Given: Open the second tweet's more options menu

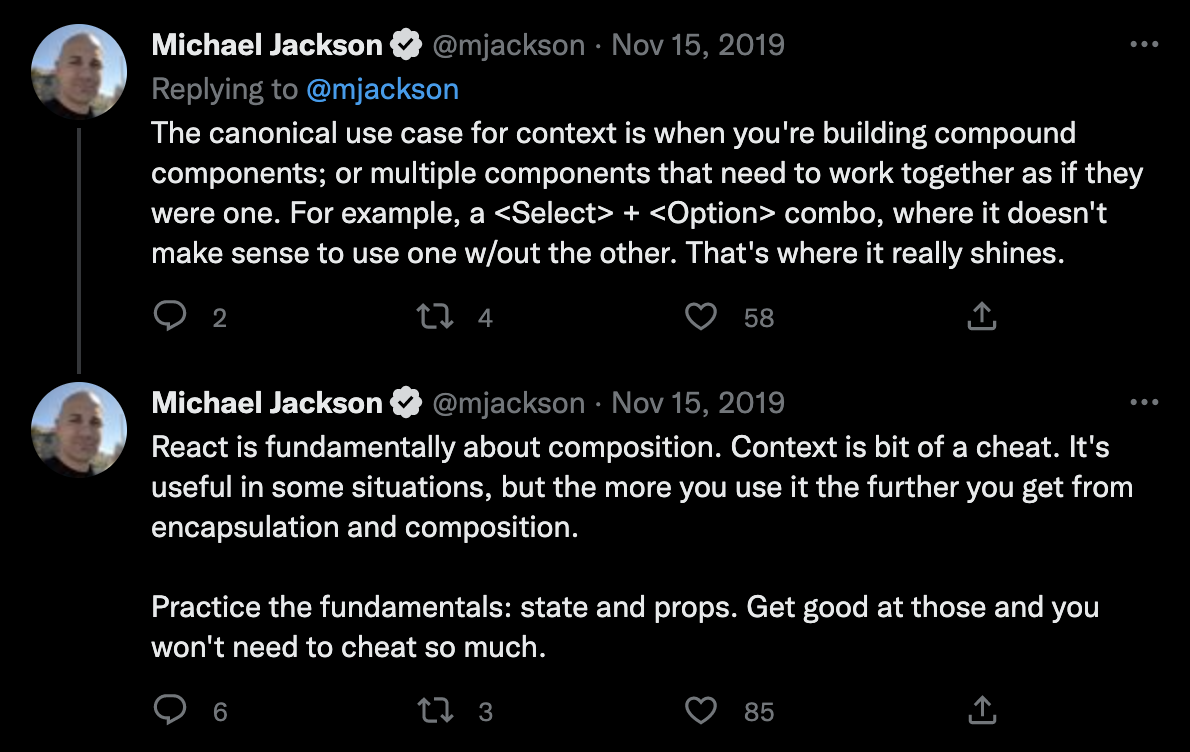Looking at the screenshot, I should [1143, 400].
